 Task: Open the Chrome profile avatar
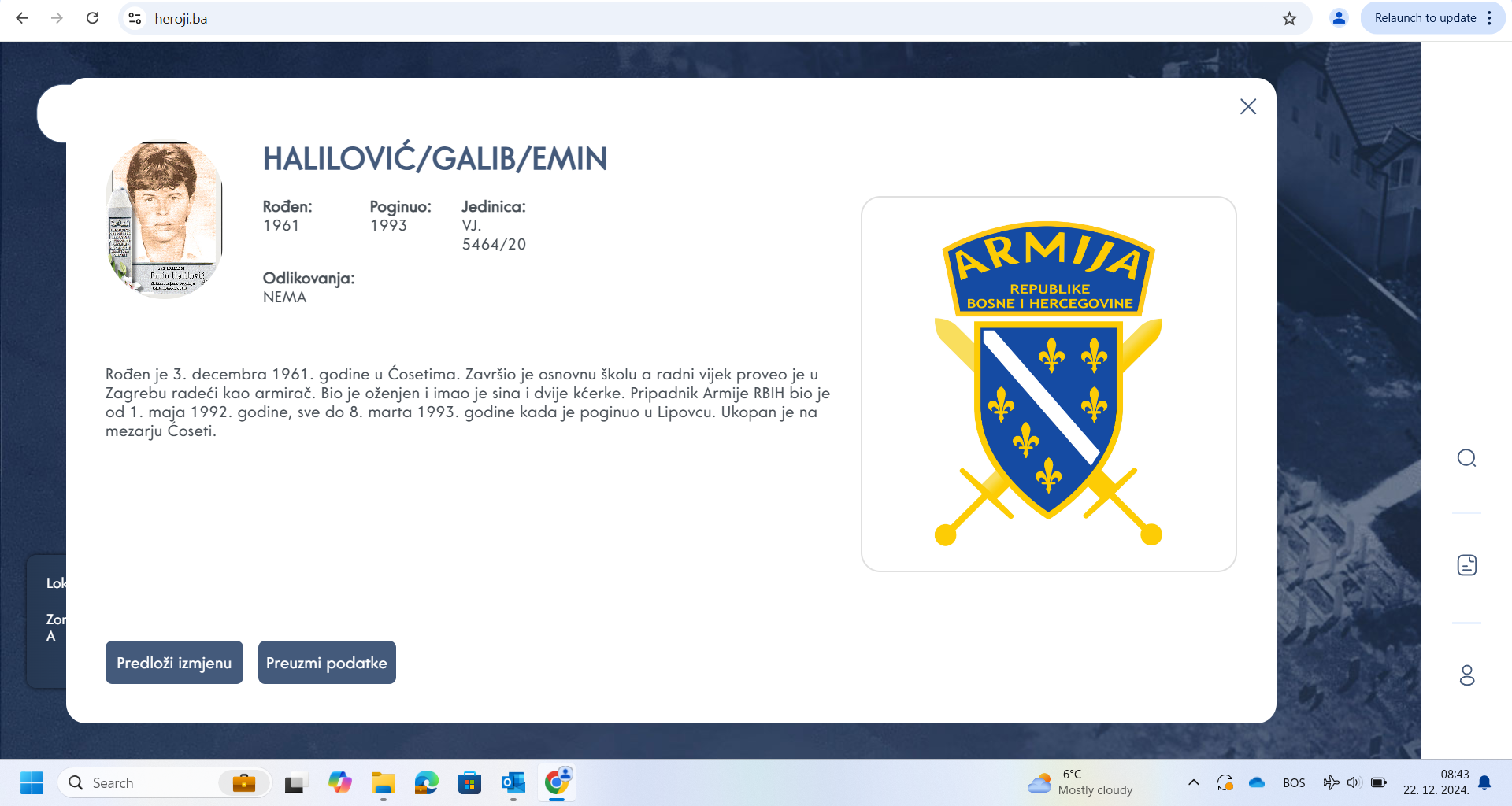pyautogui.click(x=1339, y=18)
